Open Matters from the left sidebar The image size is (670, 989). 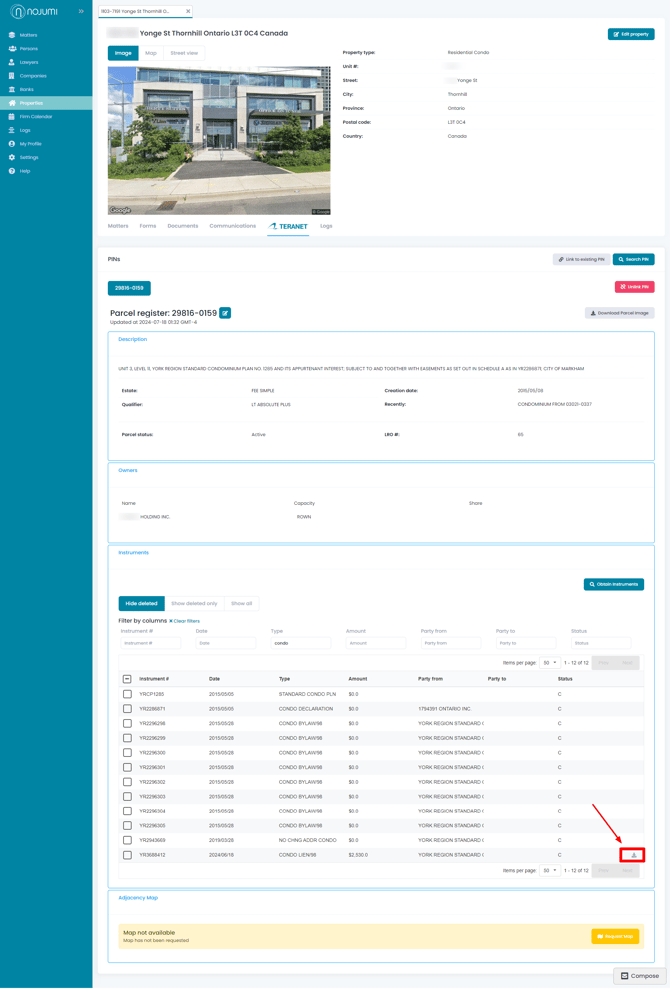[x=28, y=35]
